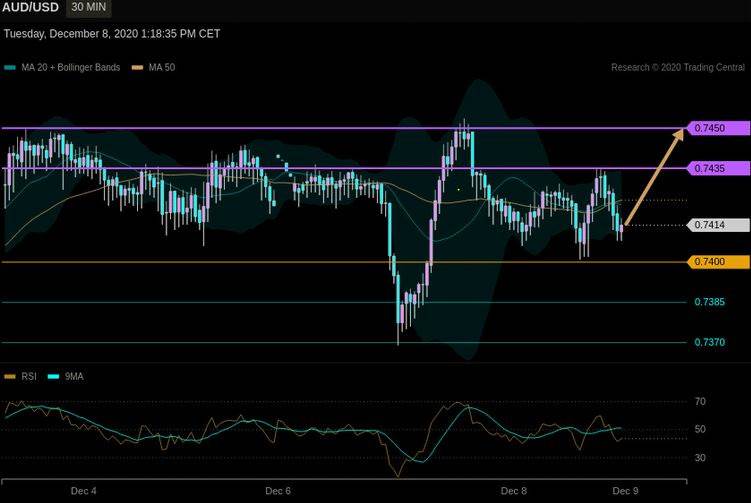
Task: Click the date line 'Tuesday, December 8, 2020 1:18:35 PM CET'
Action: (112, 34)
